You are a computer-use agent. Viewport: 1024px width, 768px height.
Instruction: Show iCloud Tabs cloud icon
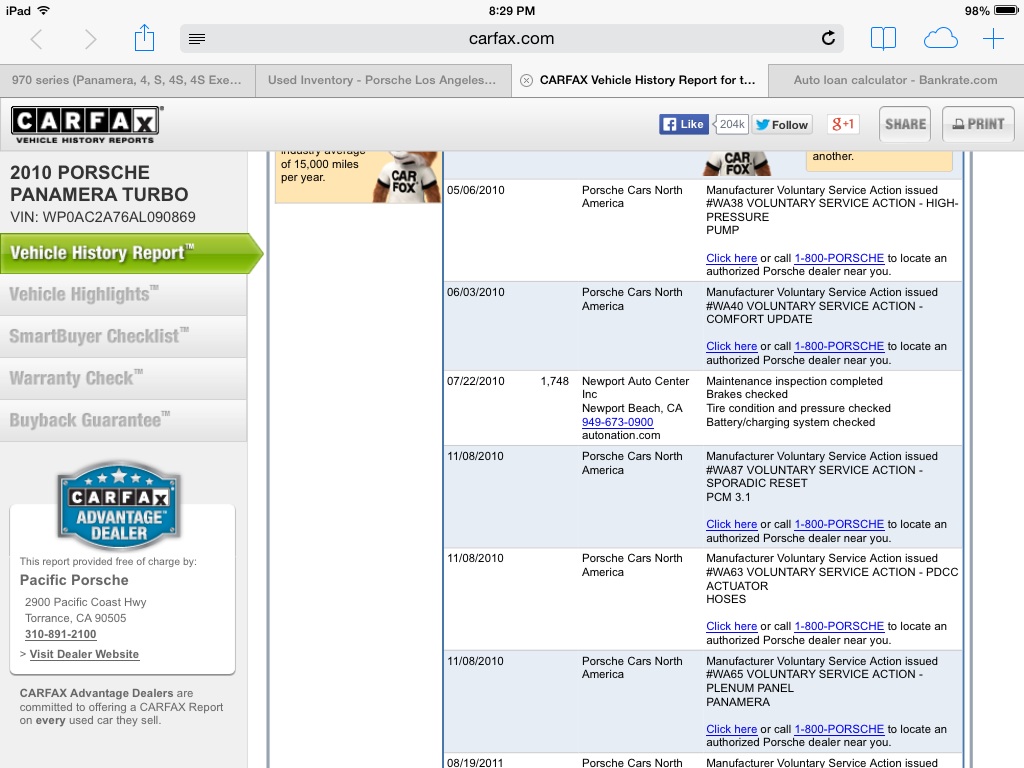(x=940, y=39)
